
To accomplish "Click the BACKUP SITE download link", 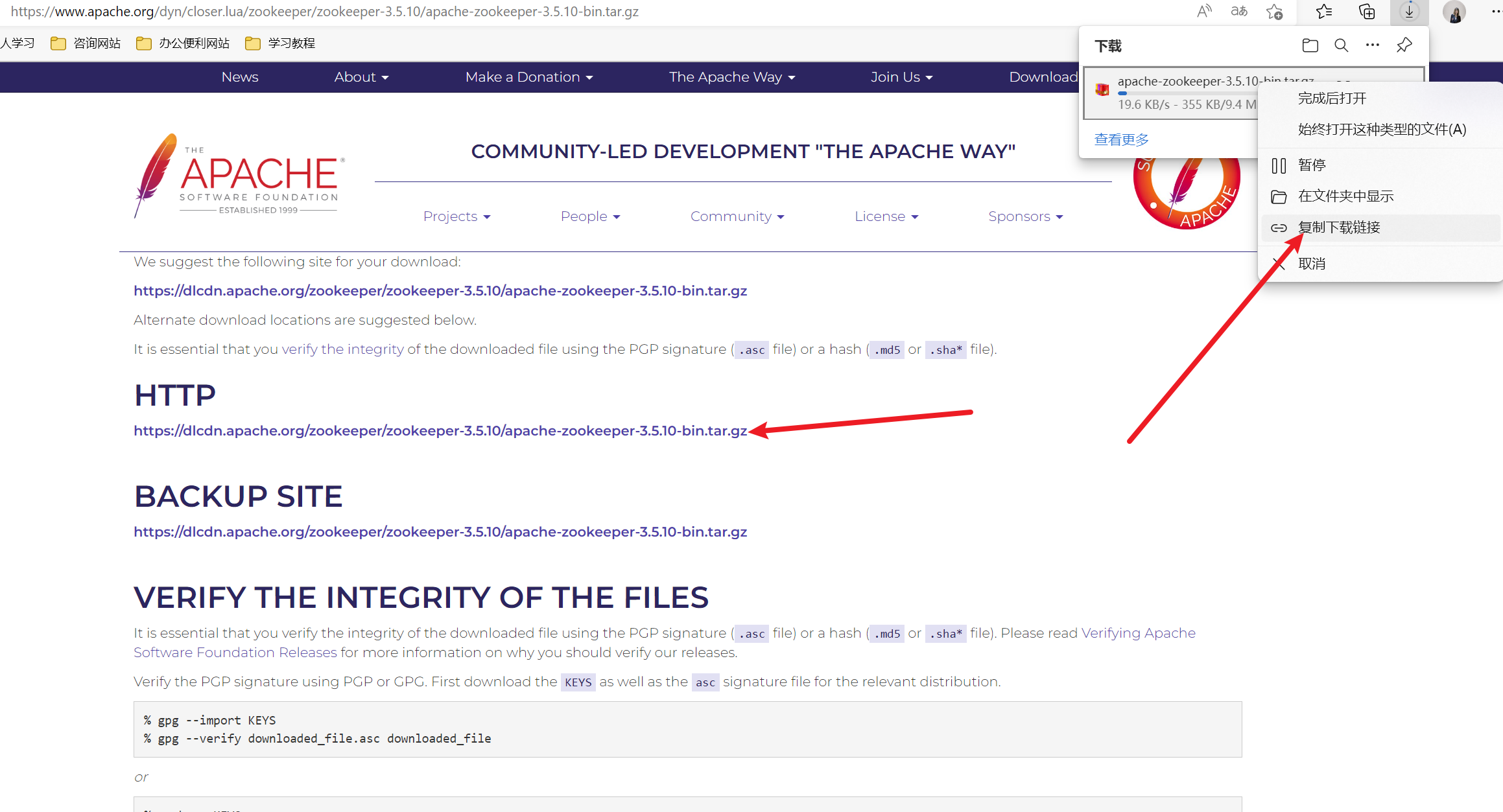I will pos(440,532).
